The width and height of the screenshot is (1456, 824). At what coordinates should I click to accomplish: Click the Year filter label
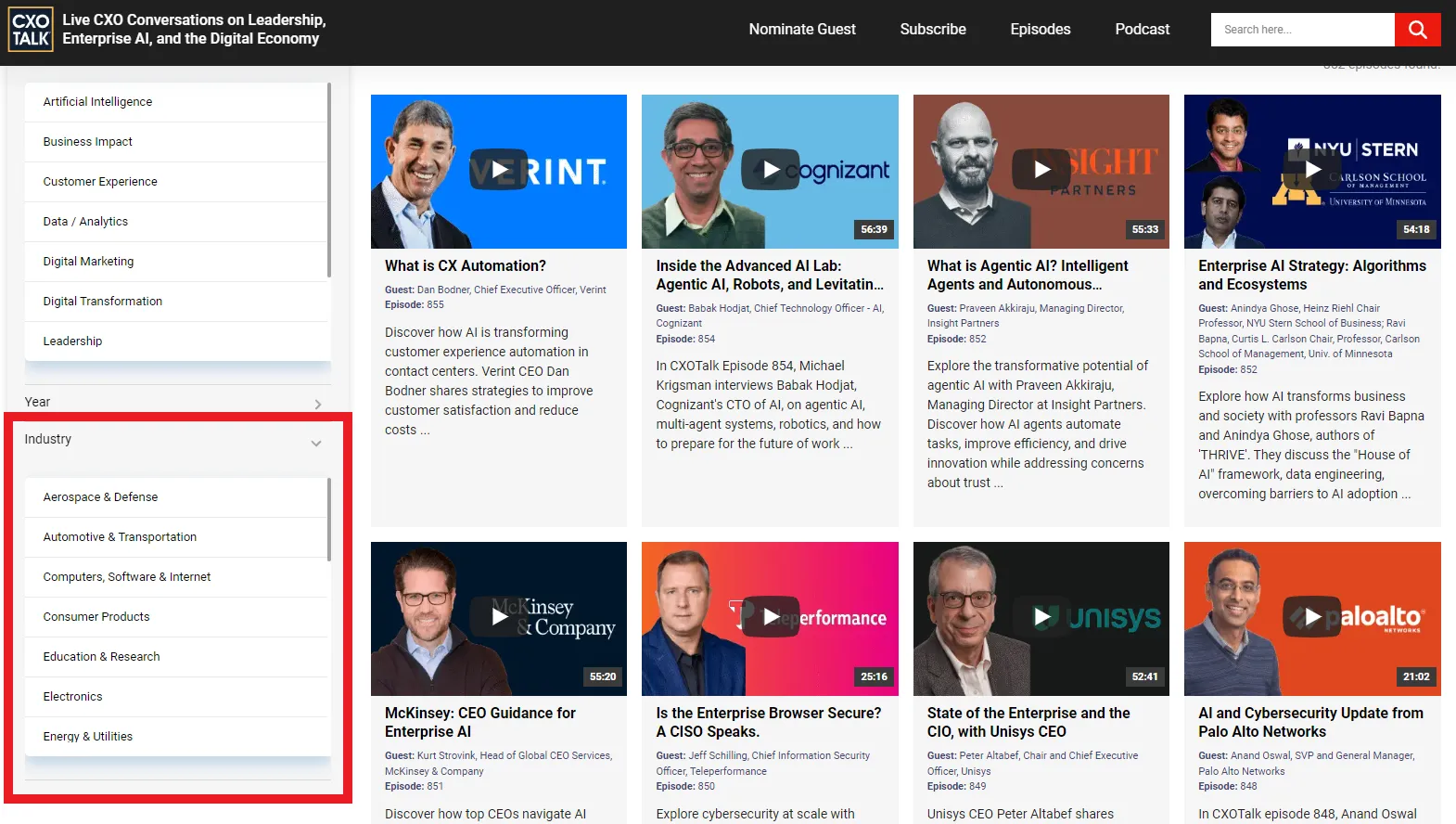37,402
